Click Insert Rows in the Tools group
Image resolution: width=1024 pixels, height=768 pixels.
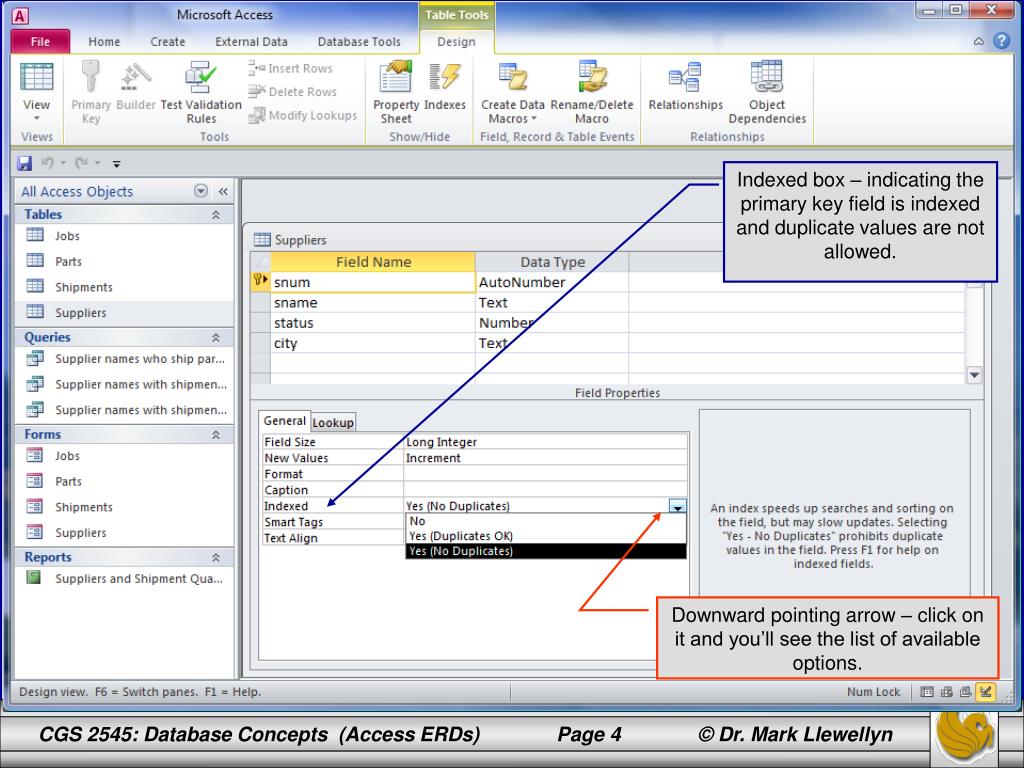291,68
